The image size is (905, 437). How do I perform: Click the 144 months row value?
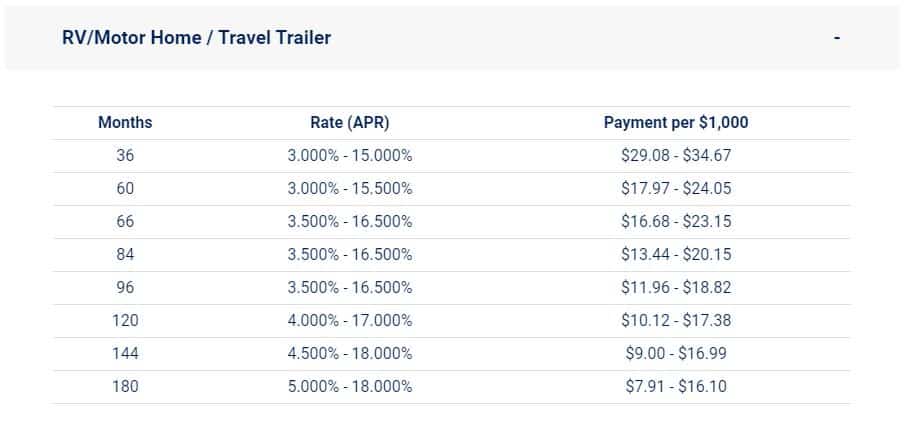pyautogui.click(x=125, y=353)
